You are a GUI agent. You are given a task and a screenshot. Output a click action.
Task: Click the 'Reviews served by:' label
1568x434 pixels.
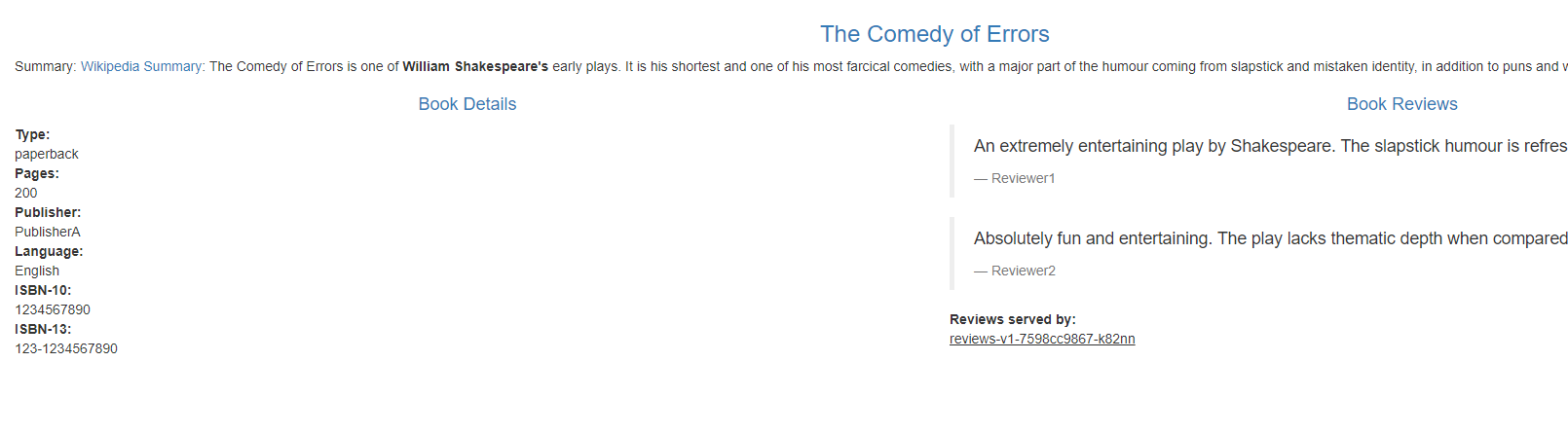[x=1013, y=319]
